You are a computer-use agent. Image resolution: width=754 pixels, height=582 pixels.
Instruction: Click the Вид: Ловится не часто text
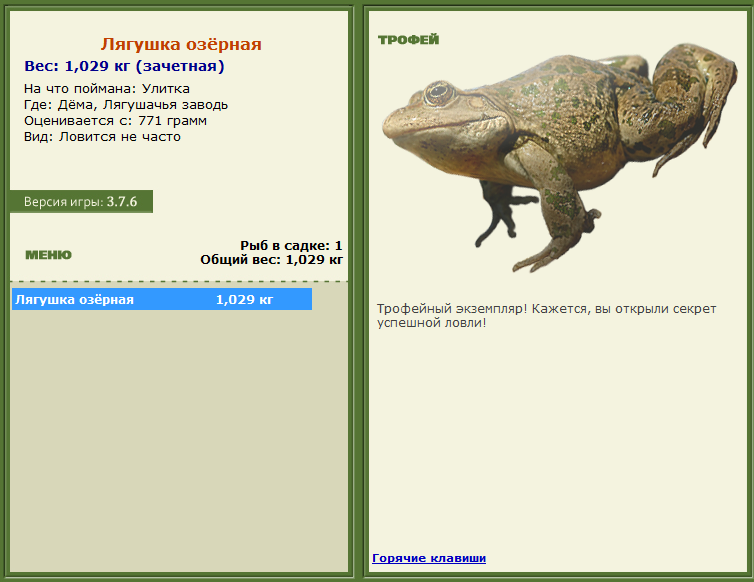[102, 137]
